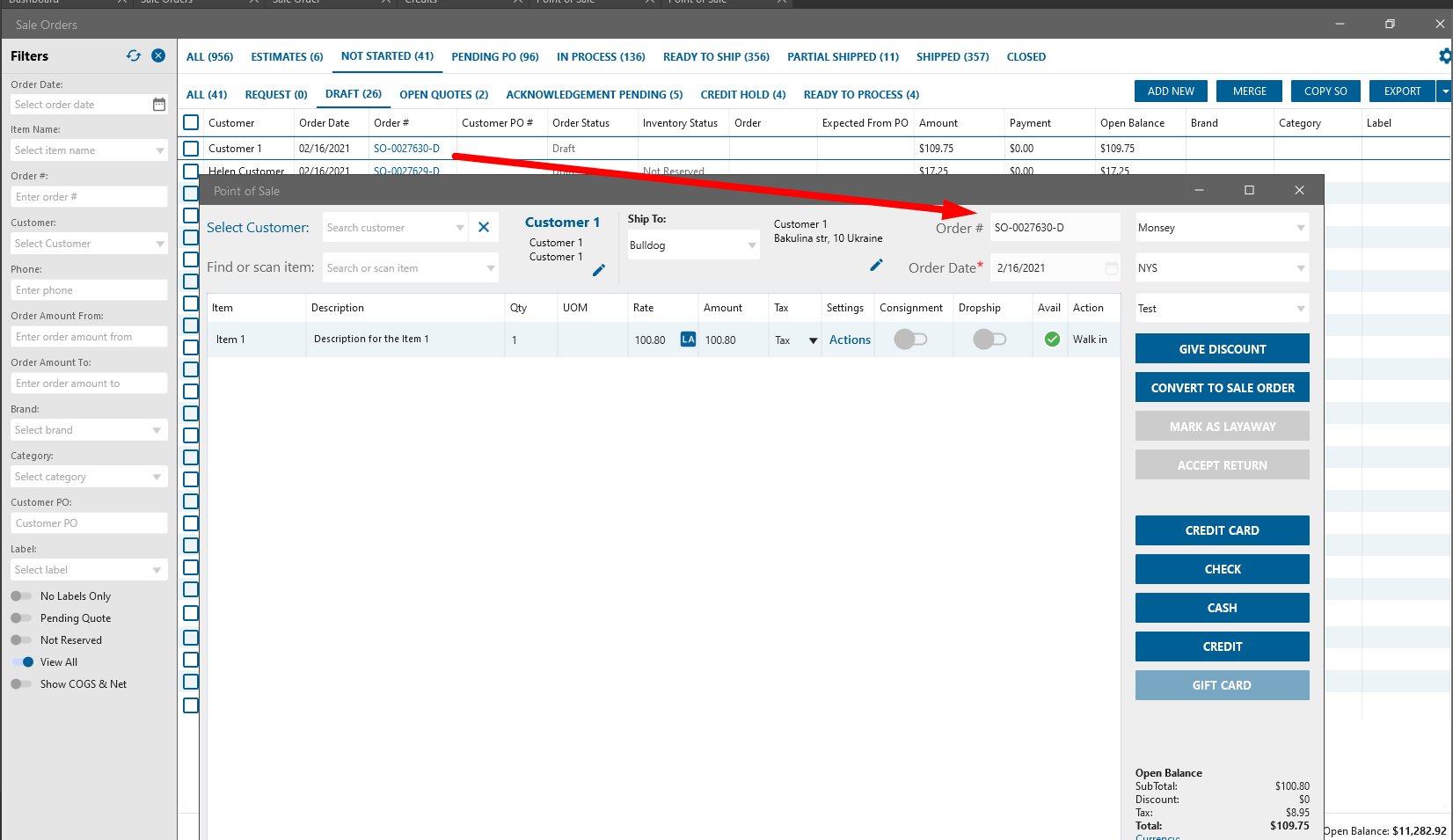
Task: Click the Enter order # field
Action: tap(89, 197)
